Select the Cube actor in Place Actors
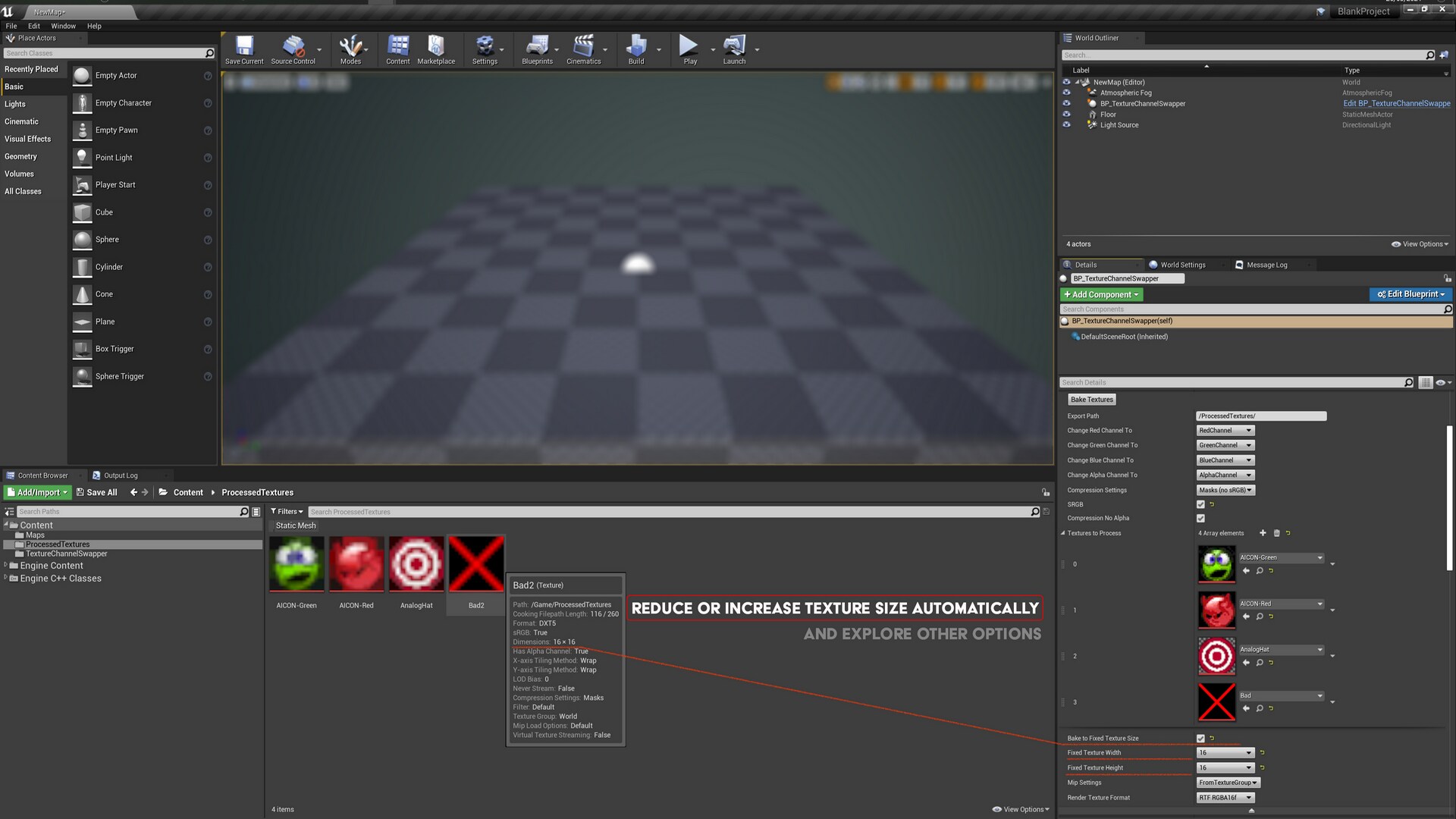The width and height of the screenshot is (1456, 819). (x=104, y=212)
